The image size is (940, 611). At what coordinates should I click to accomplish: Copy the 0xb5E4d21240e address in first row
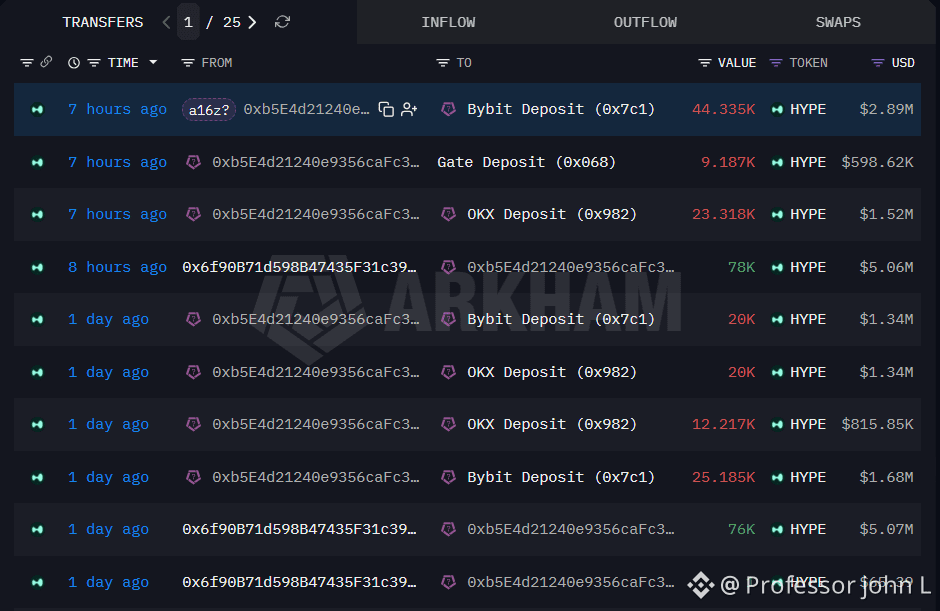point(386,109)
